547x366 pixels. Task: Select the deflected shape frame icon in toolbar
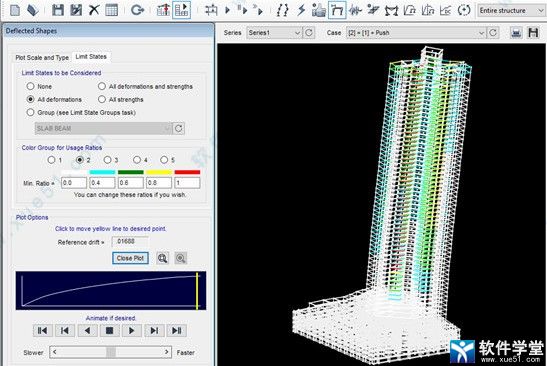click(337, 10)
